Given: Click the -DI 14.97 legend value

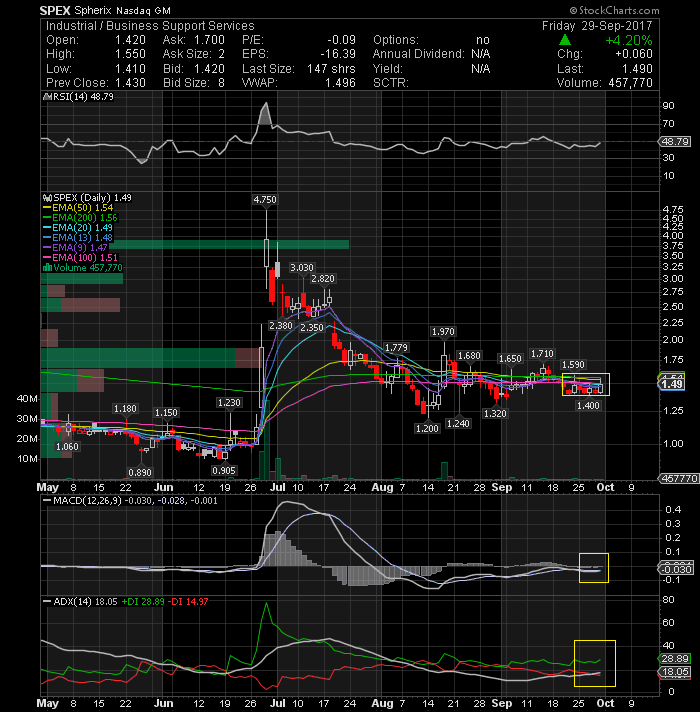Looking at the screenshot, I should point(188,602).
